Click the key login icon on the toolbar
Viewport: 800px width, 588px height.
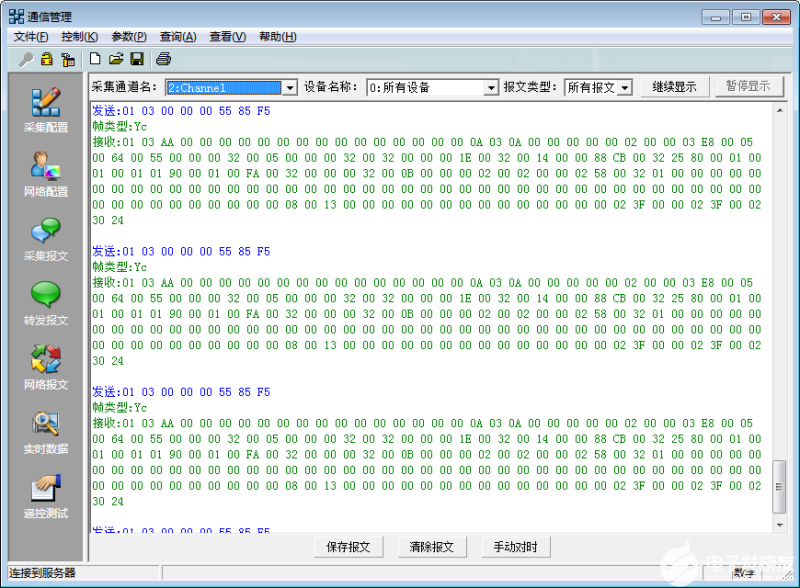[27, 59]
